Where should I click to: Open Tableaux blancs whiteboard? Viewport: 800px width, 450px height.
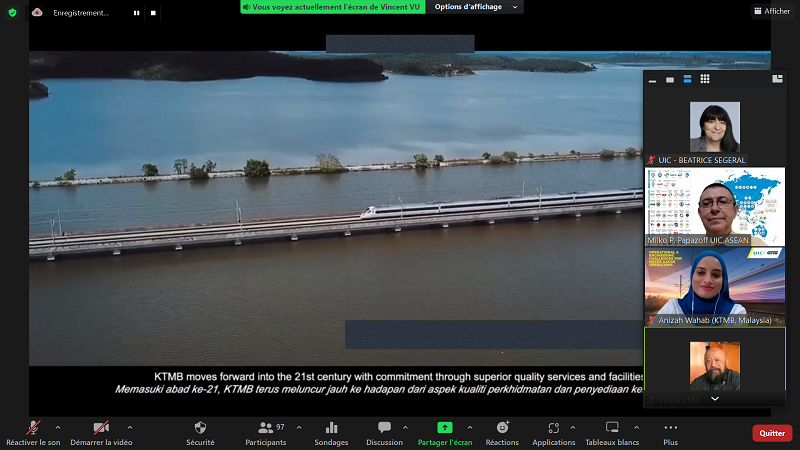611,428
